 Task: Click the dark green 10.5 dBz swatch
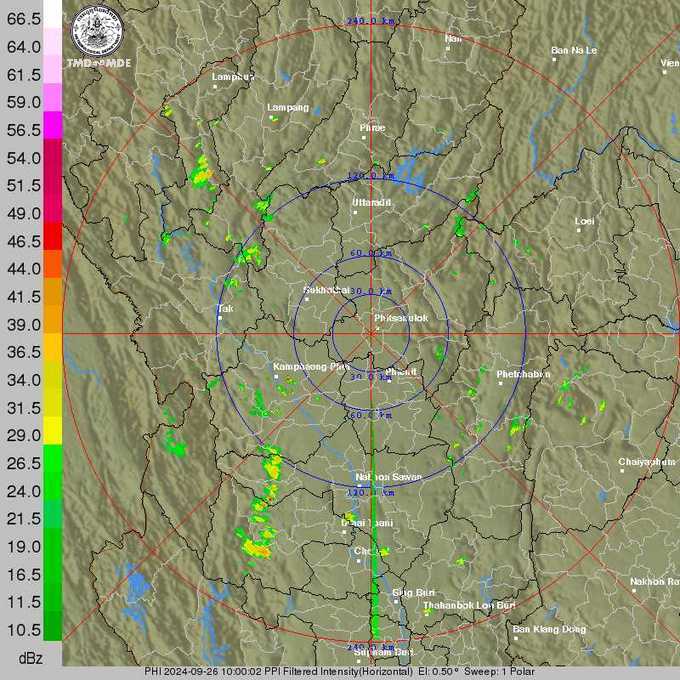(x=52, y=625)
